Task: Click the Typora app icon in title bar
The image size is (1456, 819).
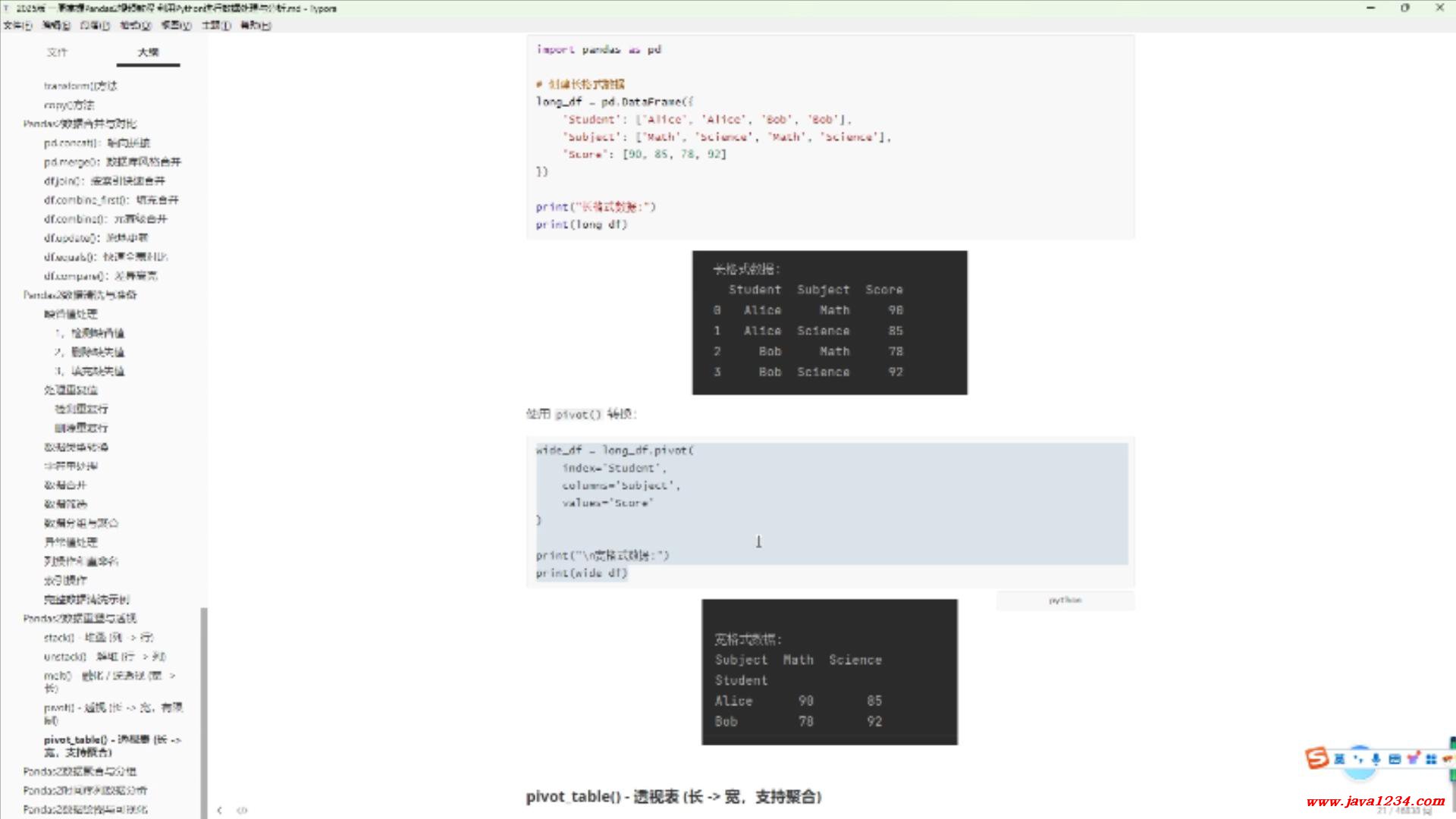Action: 7,8
